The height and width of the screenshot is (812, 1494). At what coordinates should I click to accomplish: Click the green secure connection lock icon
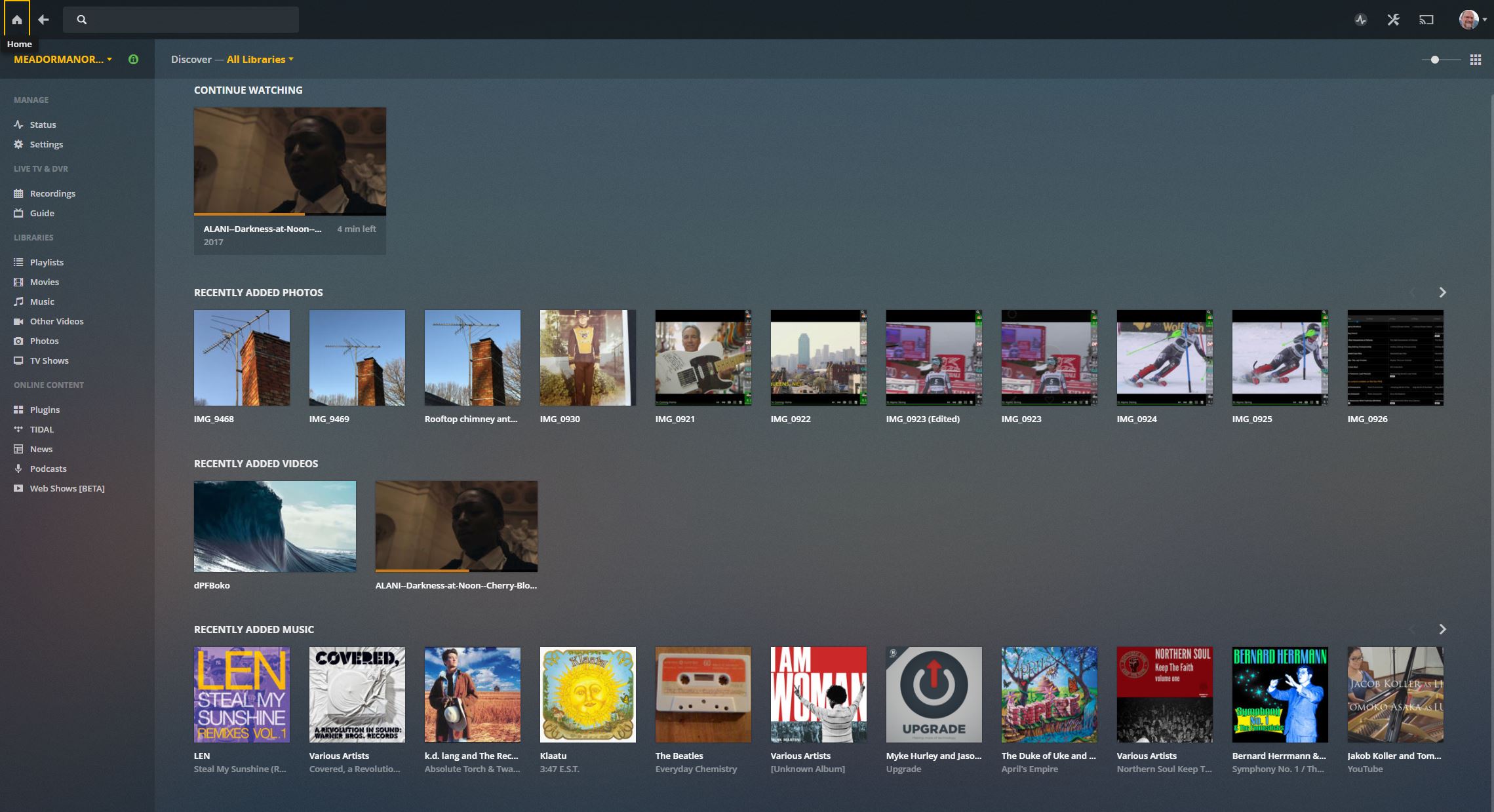[134, 60]
